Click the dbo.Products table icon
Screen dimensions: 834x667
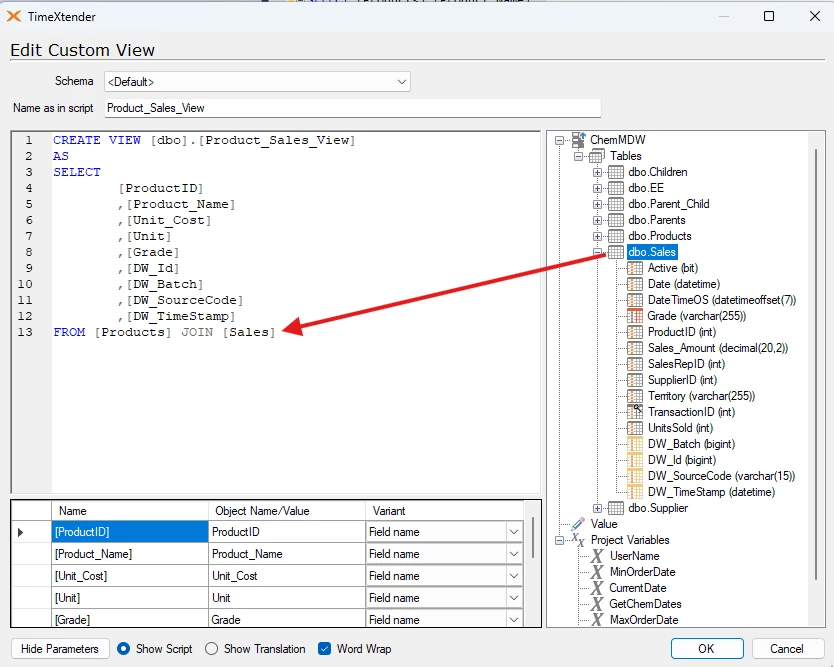tap(616, 236)
